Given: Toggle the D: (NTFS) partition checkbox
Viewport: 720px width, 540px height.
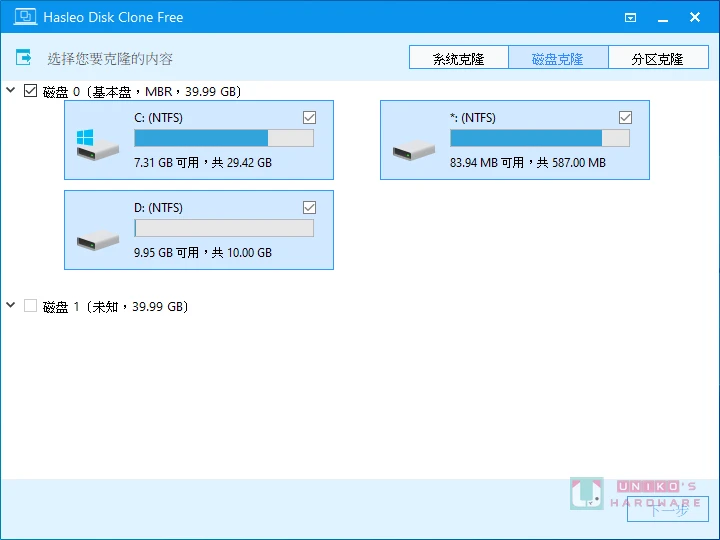Looking at the screenshot, I should pyautogui.click(x=309, y=208).
